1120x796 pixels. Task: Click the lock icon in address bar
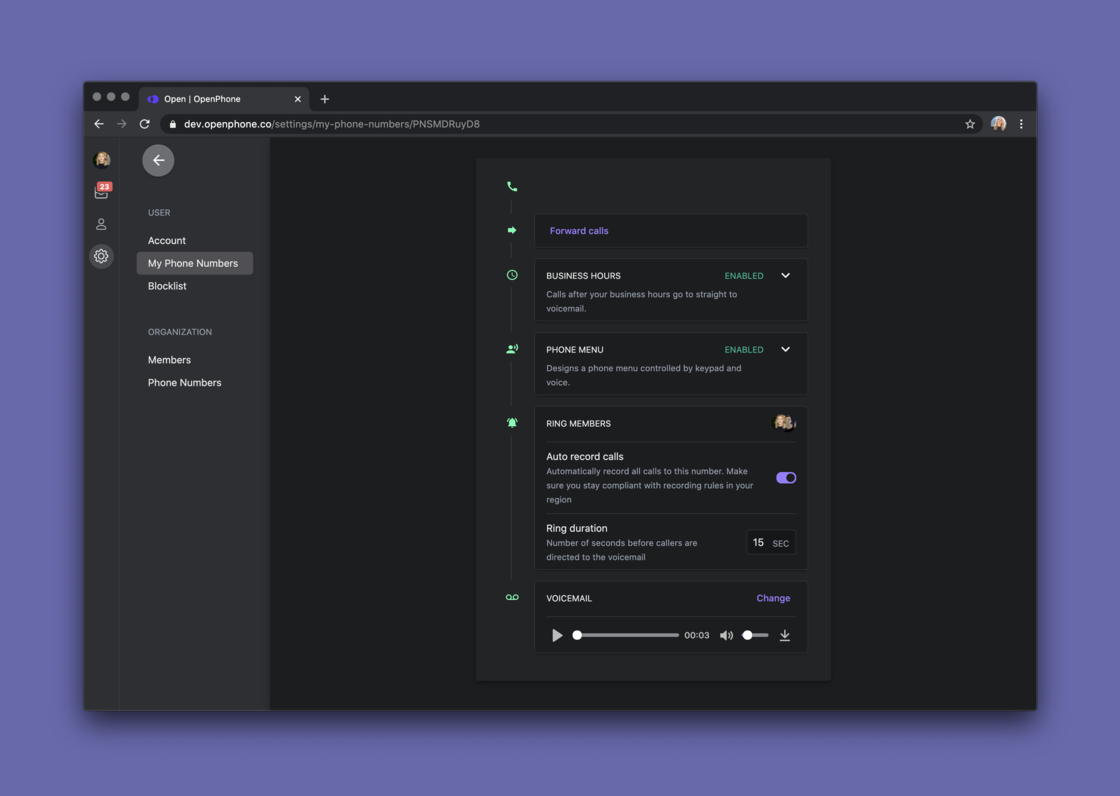173,124
